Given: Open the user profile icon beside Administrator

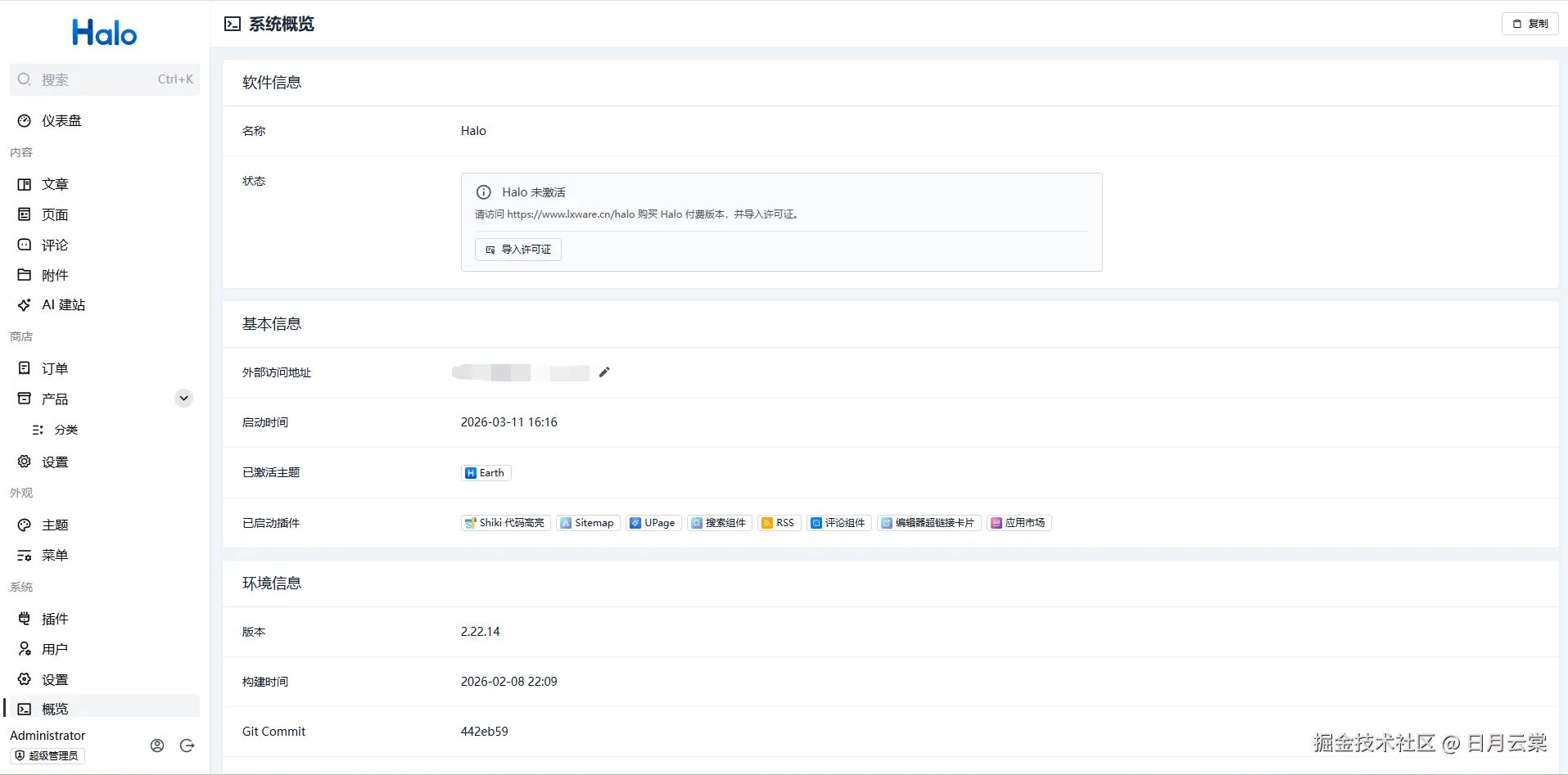Looking at the screenshot, I should 157,746.
